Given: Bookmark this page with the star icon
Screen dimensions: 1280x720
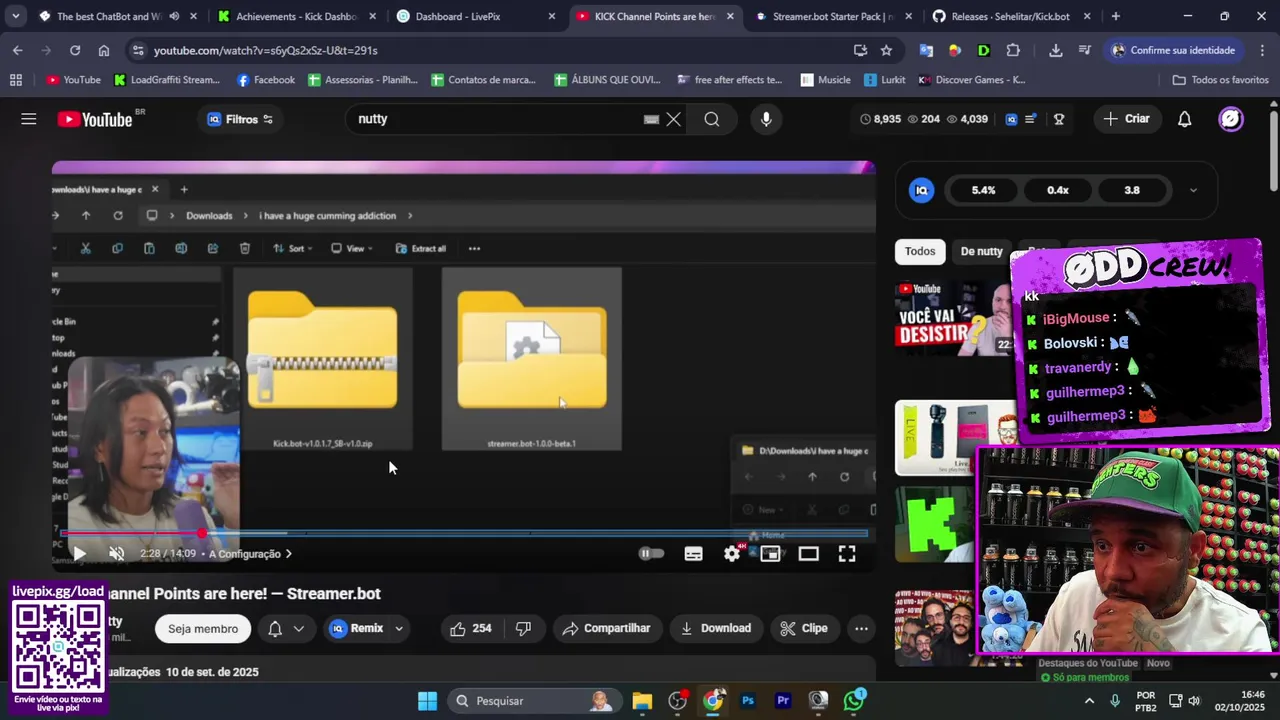Looking at the screenshot, I should click(x=886, y=50).
